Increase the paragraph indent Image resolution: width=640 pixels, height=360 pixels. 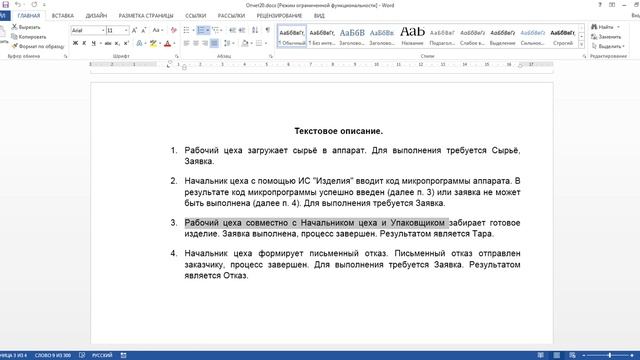(x=242, y=30)
